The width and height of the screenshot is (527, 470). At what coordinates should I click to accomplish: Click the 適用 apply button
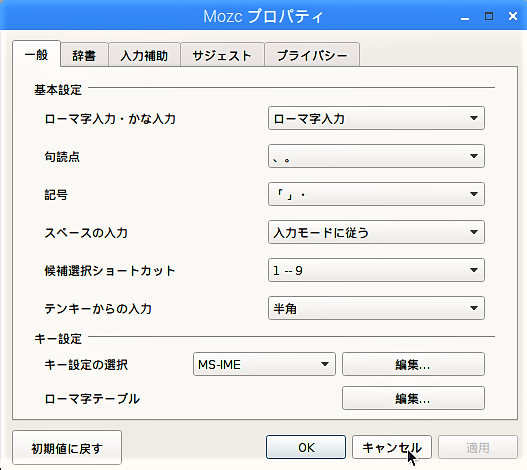point(478,447)
